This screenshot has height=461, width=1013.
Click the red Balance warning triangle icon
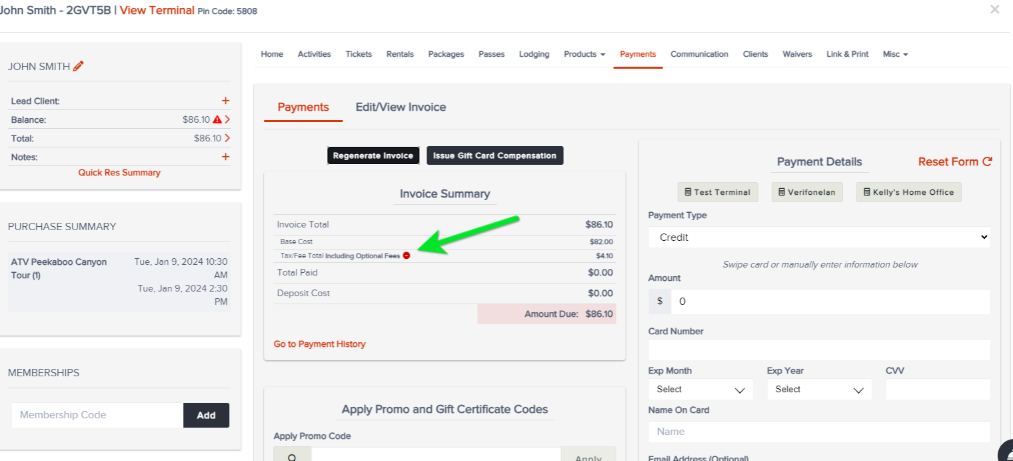pyautogui.click(x=217, y=119)
